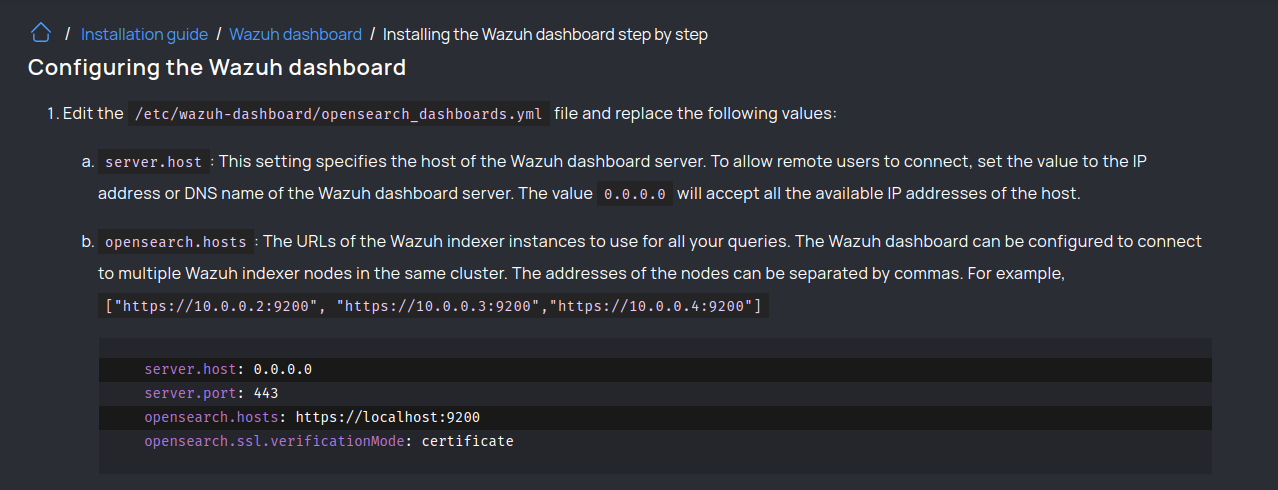Click the example hosts array with 10.0.0.2:9200

[433, 306]
